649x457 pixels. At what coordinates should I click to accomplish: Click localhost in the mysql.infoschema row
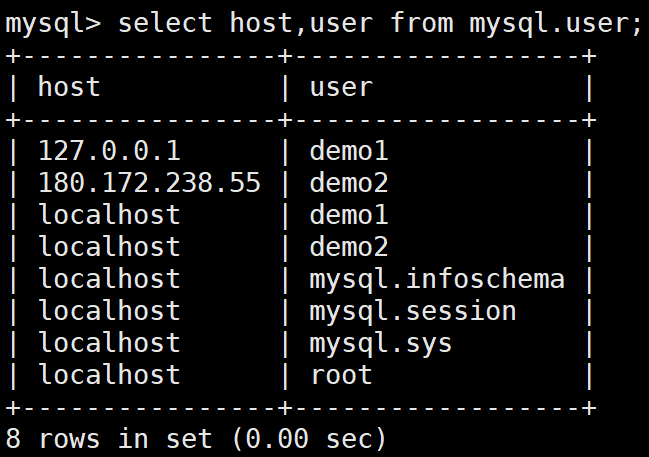(108, 279)
